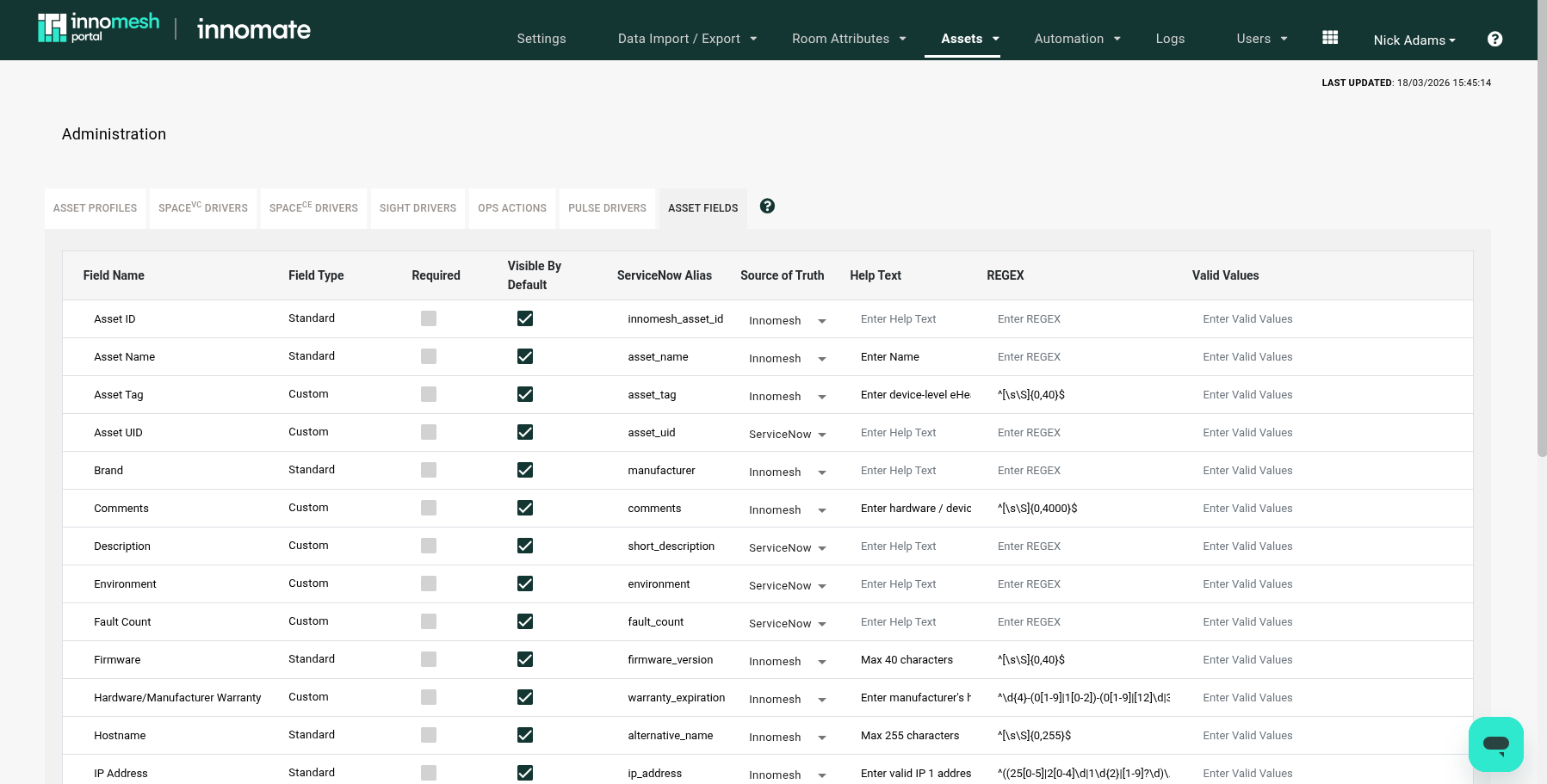Toggle Visible By Default for Firmware
The height and width of the screenshot is (784, 1547).
tap(525, 659)
